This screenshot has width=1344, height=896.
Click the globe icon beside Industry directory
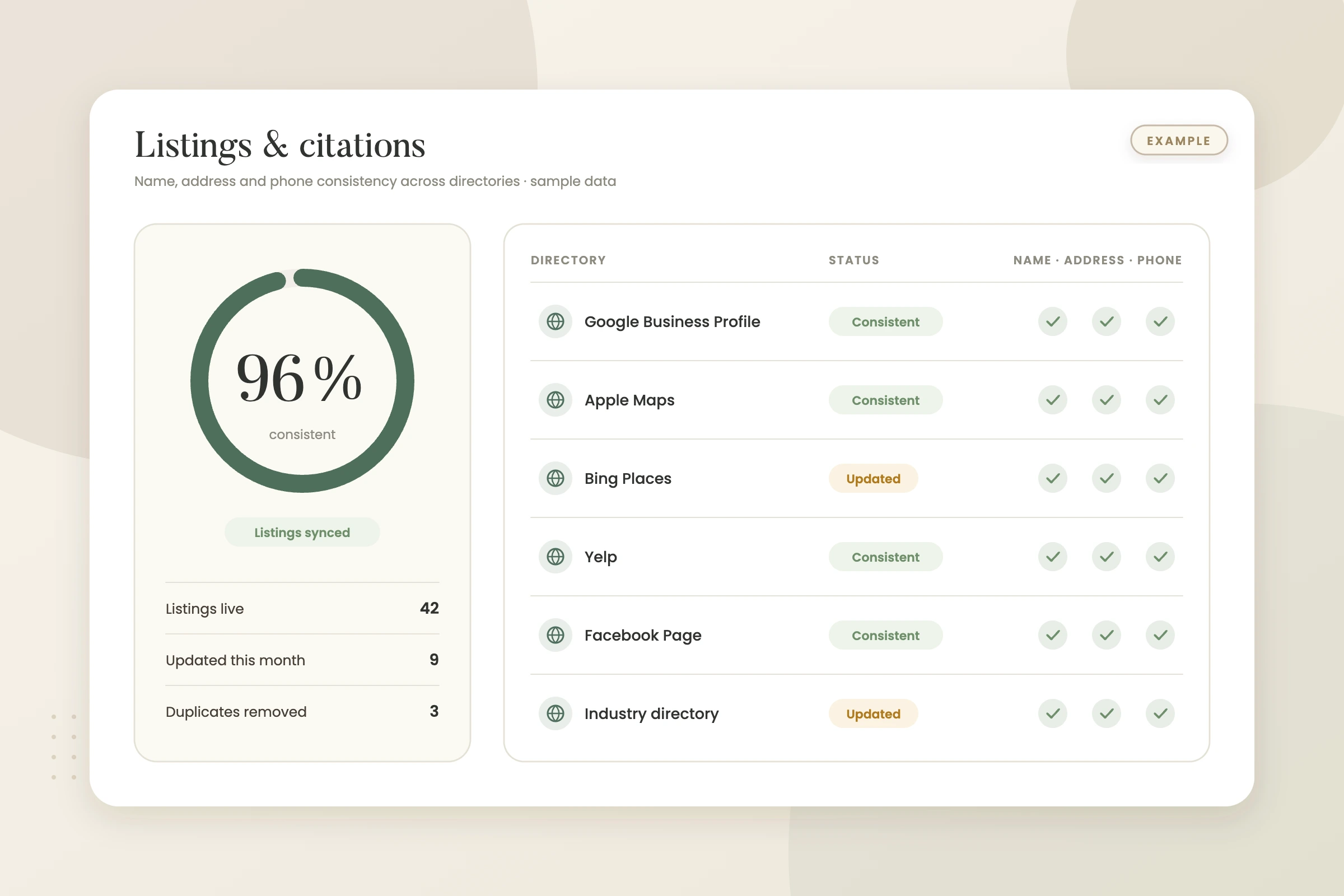click(556, 713)
